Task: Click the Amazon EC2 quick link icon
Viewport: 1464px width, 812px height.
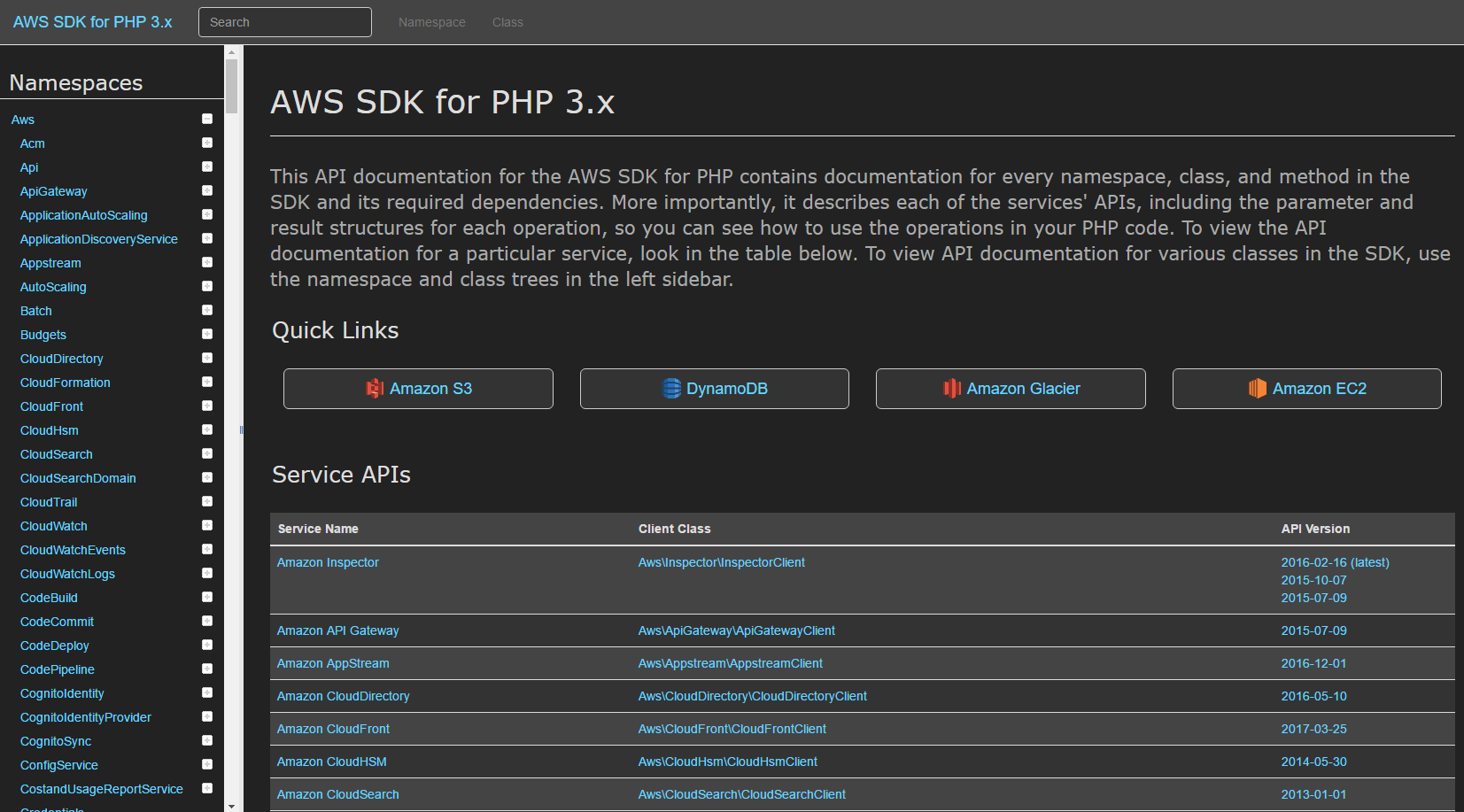Action: pyautogui.click(x=1258, y=389)
